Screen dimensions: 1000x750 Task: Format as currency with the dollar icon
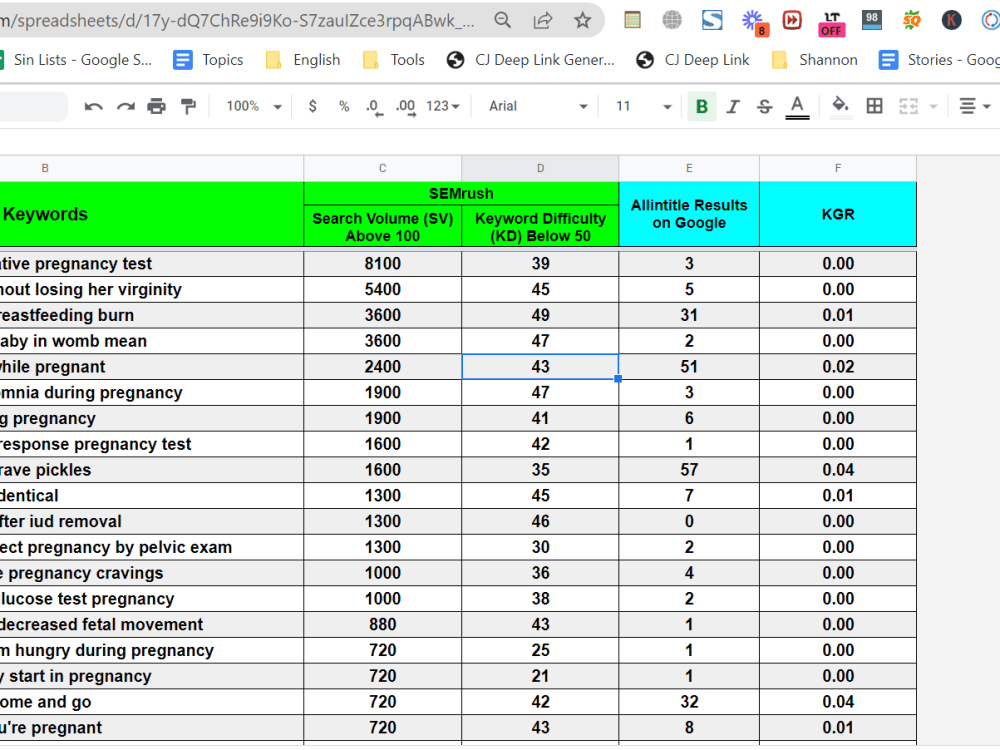click(x=312, y=106)
